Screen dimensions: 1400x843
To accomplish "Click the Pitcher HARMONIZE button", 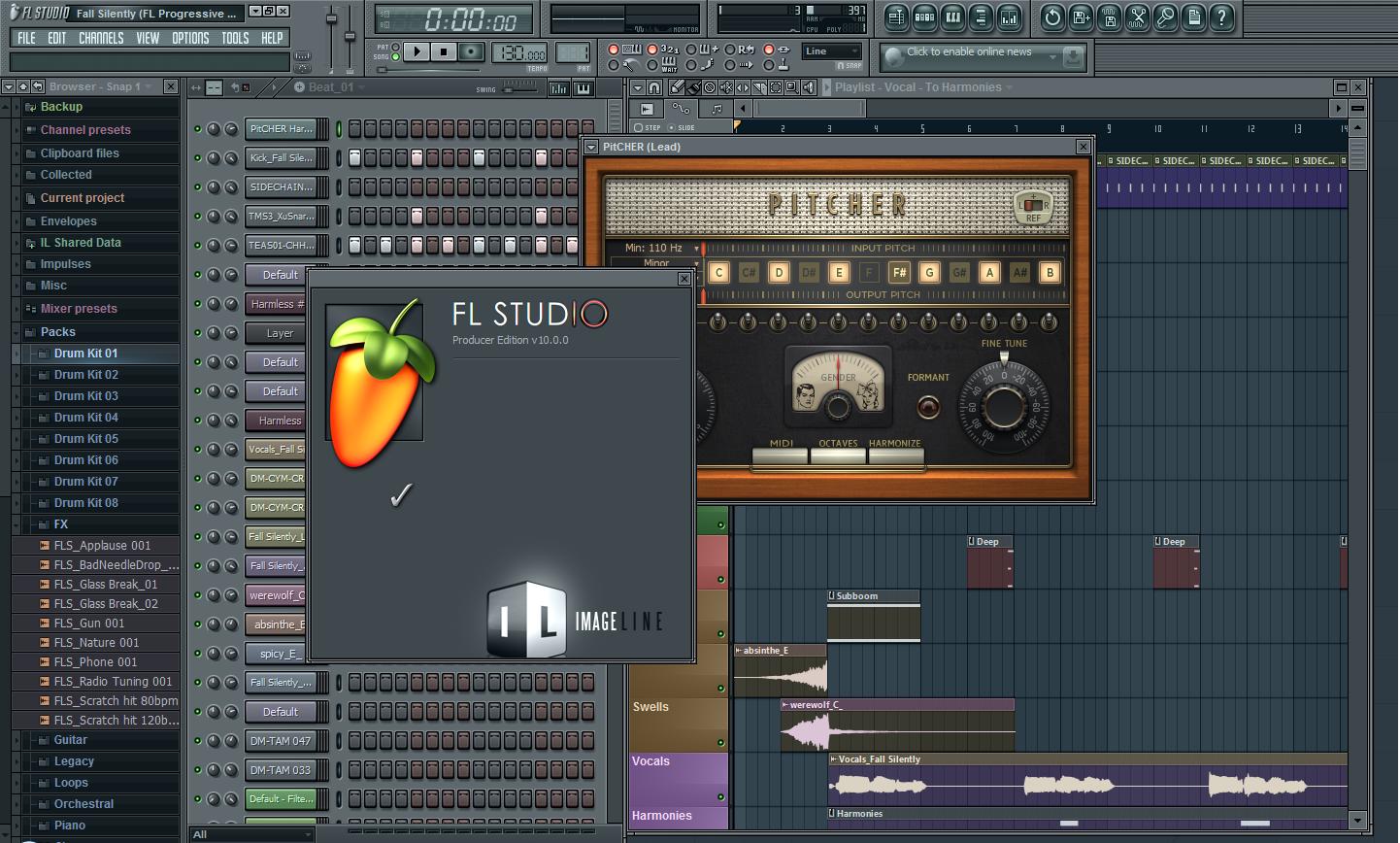I will (x=895, y=456).
